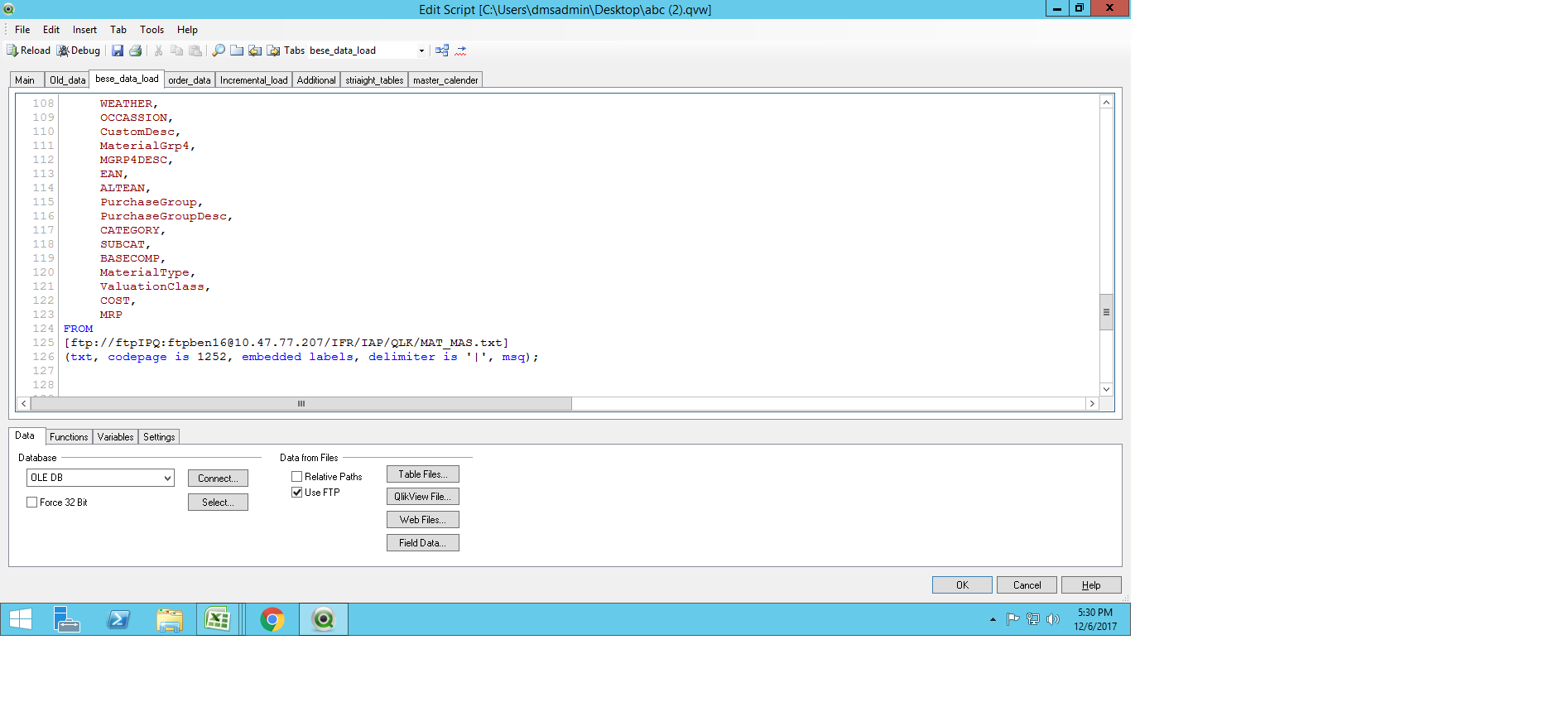Click the FROM keyword on line 124

click(x=79, y=329)
